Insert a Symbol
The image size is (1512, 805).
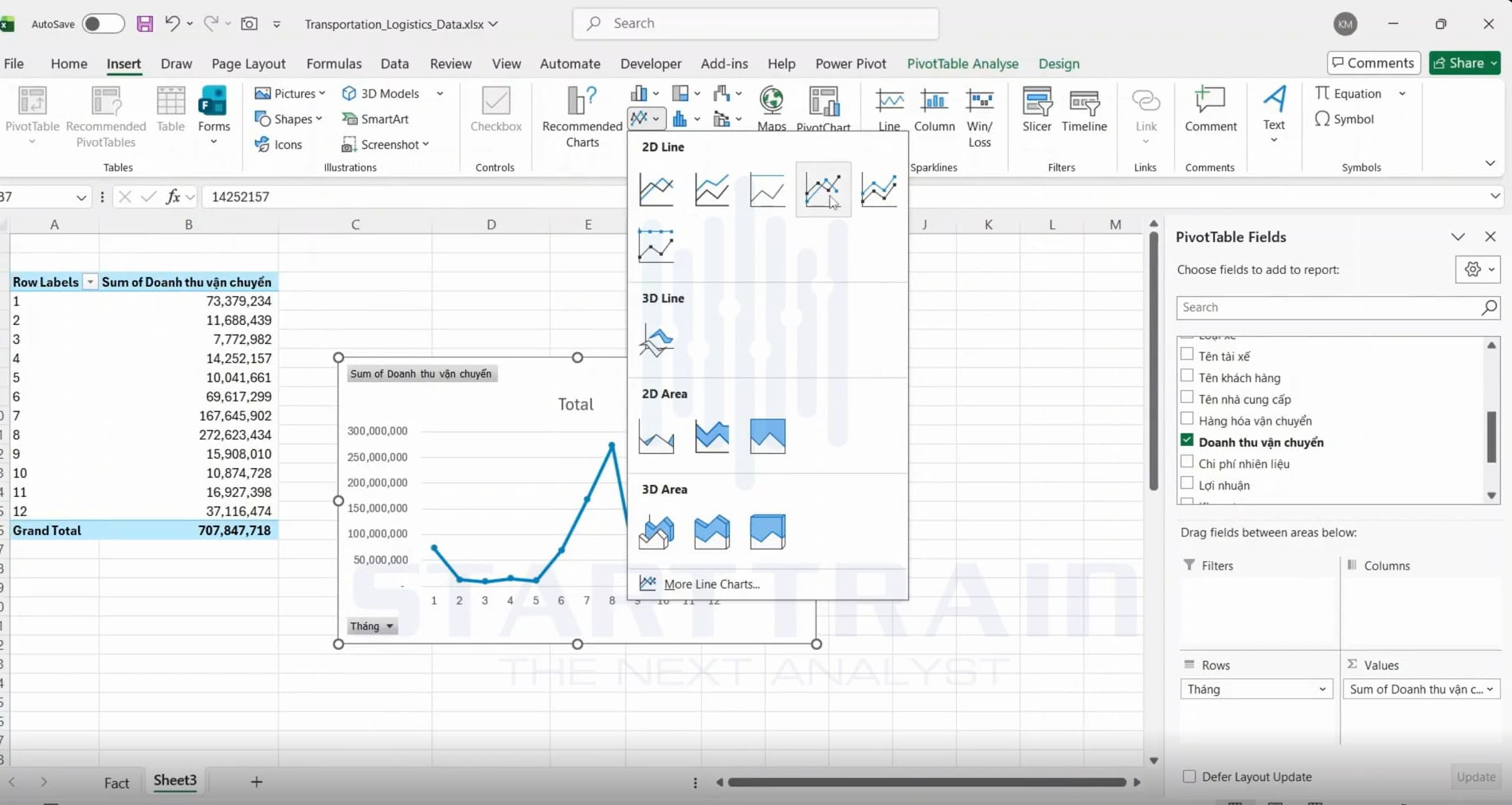1344,119
